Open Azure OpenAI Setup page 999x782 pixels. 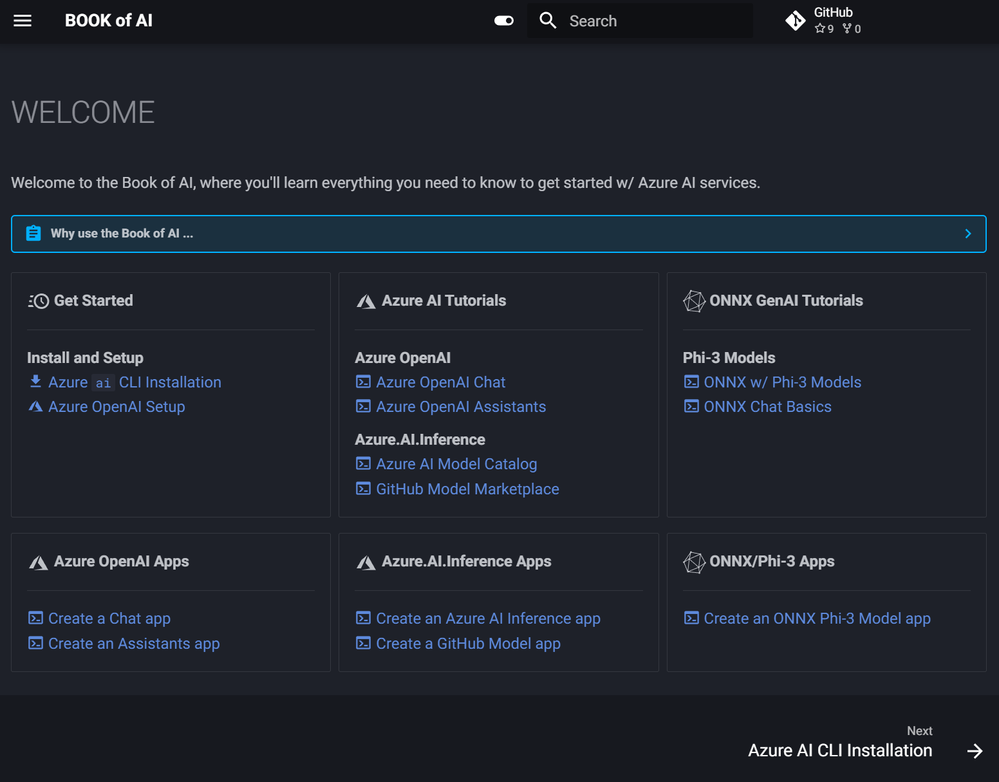coord(116,407)
